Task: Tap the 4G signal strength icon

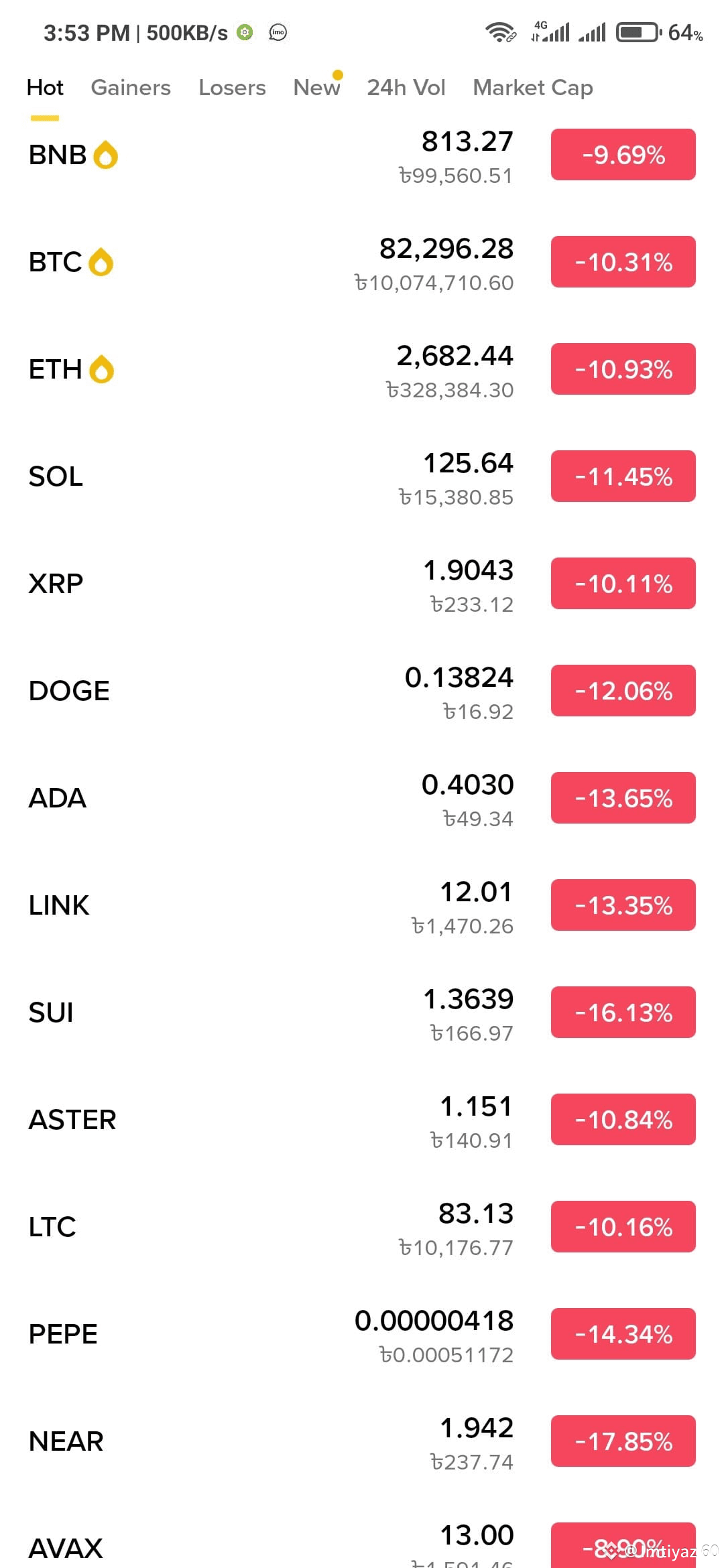Action: tap(550, 31)
